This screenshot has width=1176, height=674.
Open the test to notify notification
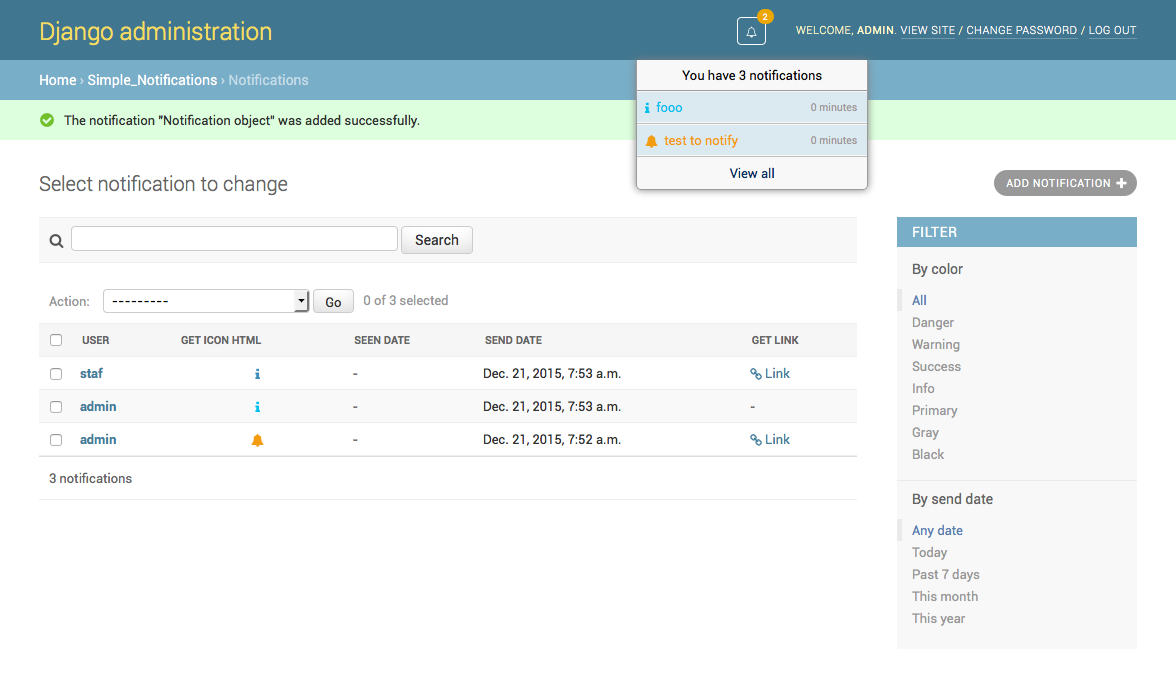(x=752, y=140)
